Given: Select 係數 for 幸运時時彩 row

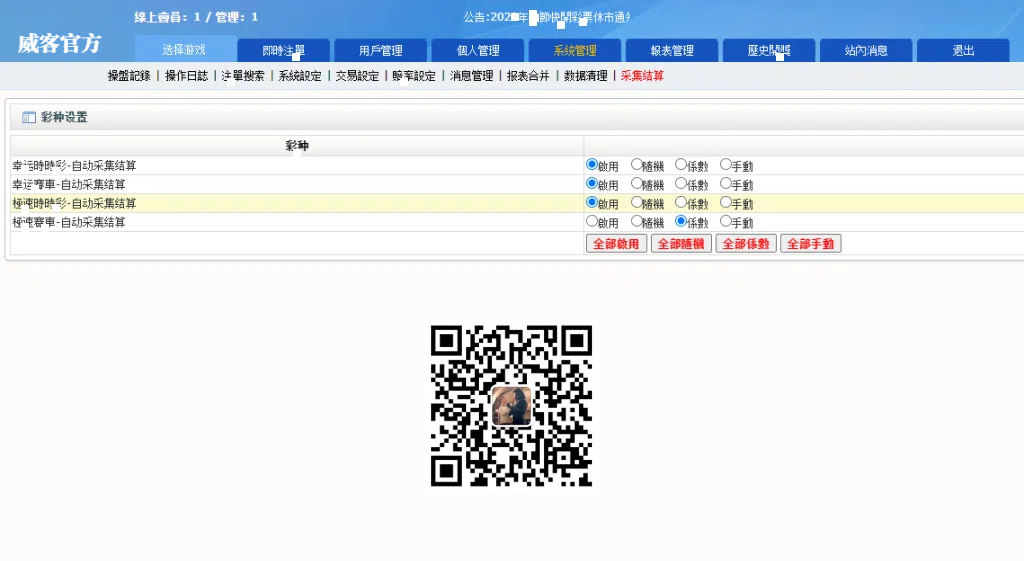Looking at the screenshot, I should pyautogui.click(x=681, y=165).
